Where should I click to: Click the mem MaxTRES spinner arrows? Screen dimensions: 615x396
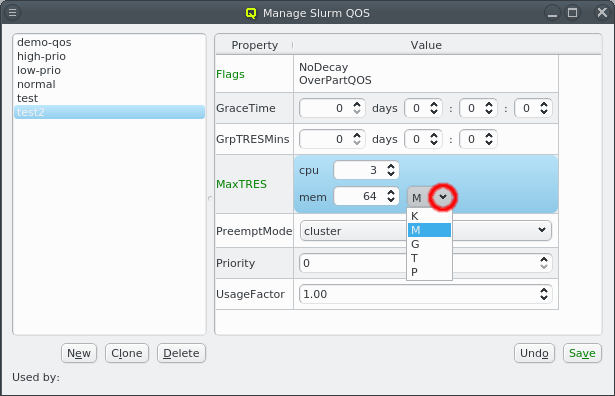coord(391,196)
